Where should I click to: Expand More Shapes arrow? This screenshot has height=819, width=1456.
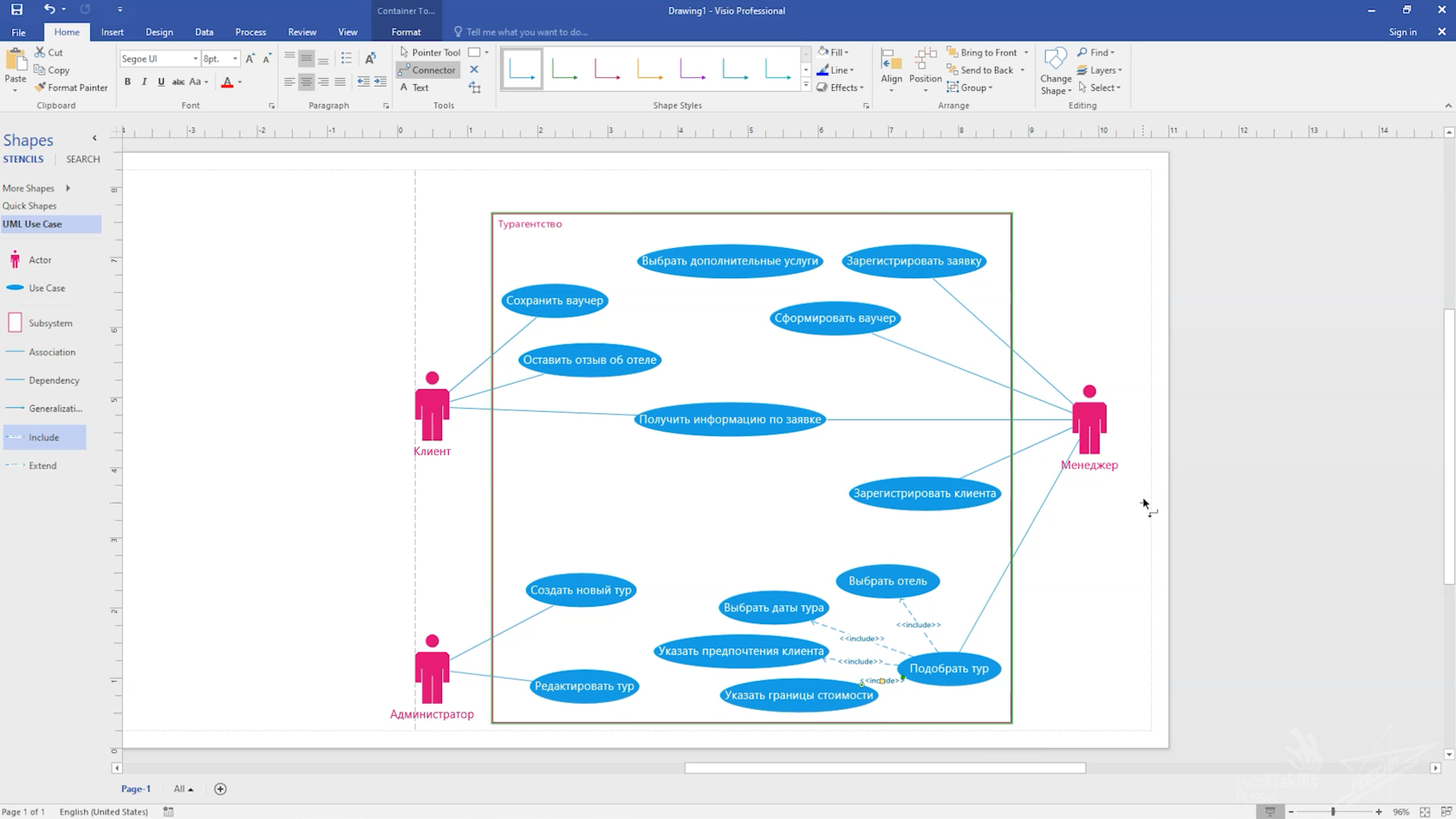(68, 188)
